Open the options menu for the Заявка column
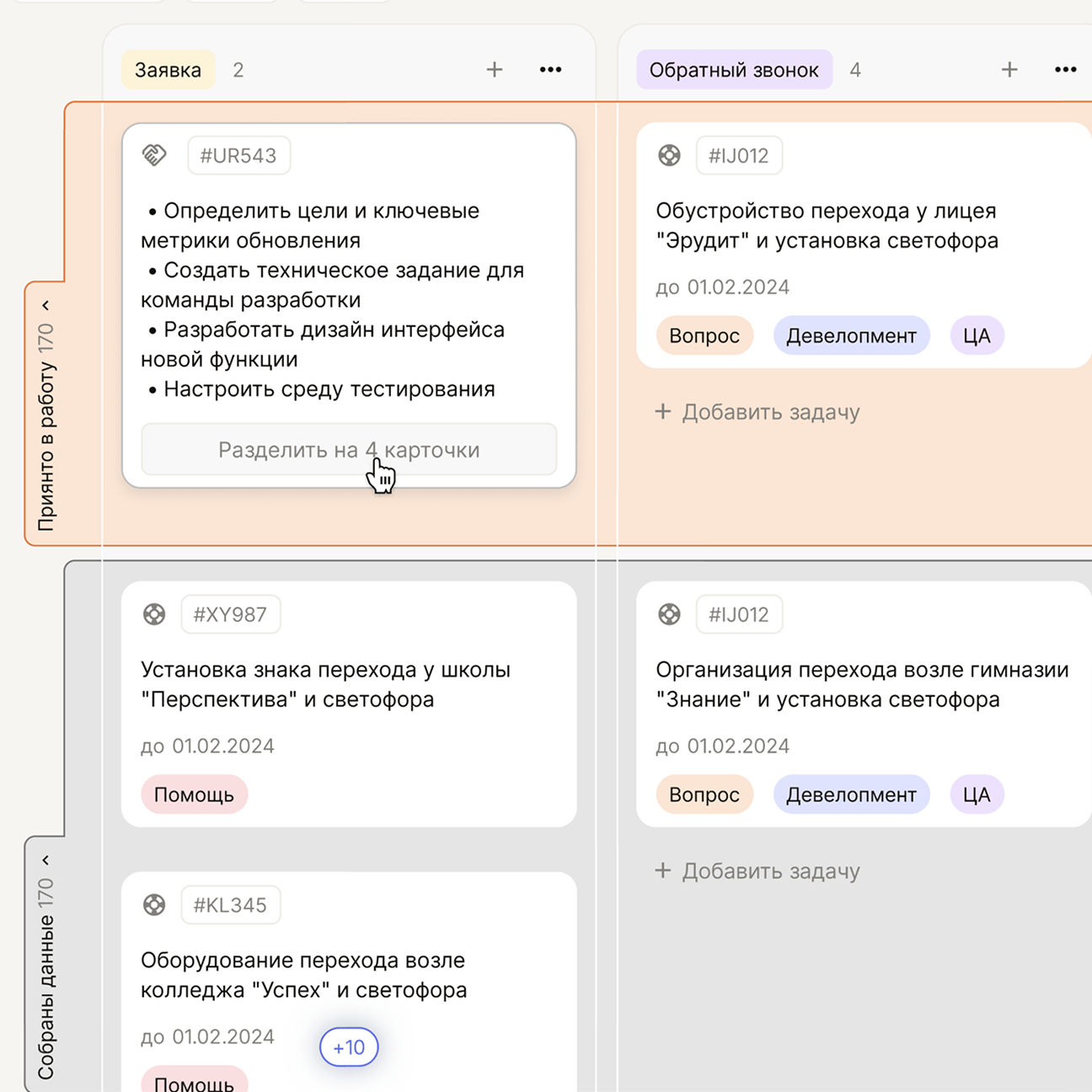This screenshot has width=1092, height=1092. click(x=550, y=70)
